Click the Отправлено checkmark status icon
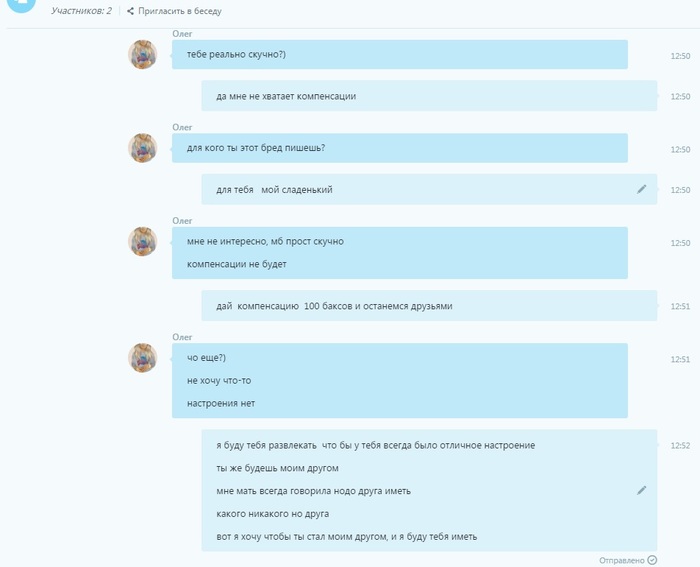This screenshot has height=567, width=700. (x=652, y=560)
